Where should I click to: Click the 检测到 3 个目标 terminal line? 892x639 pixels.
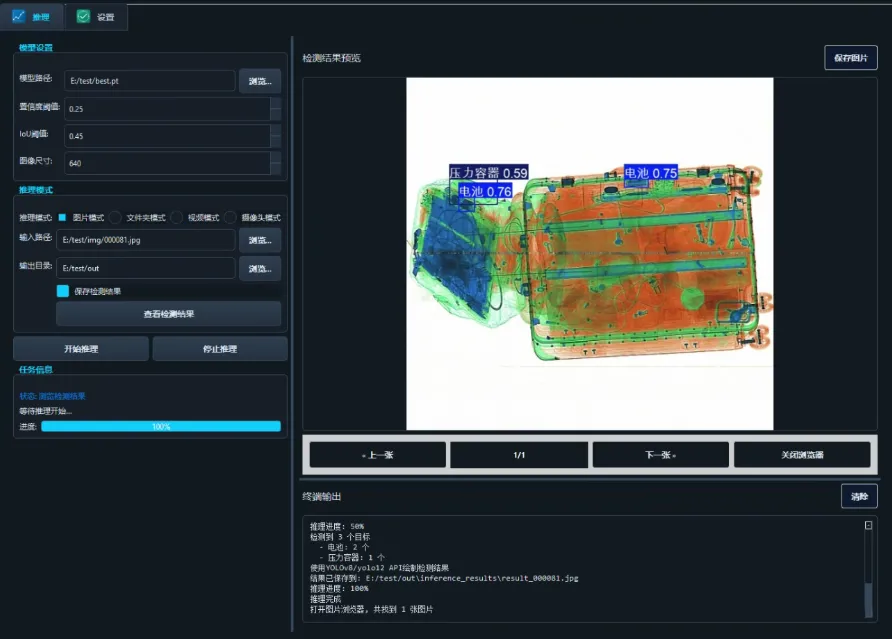pyautogui.click(x=340, y=537)
